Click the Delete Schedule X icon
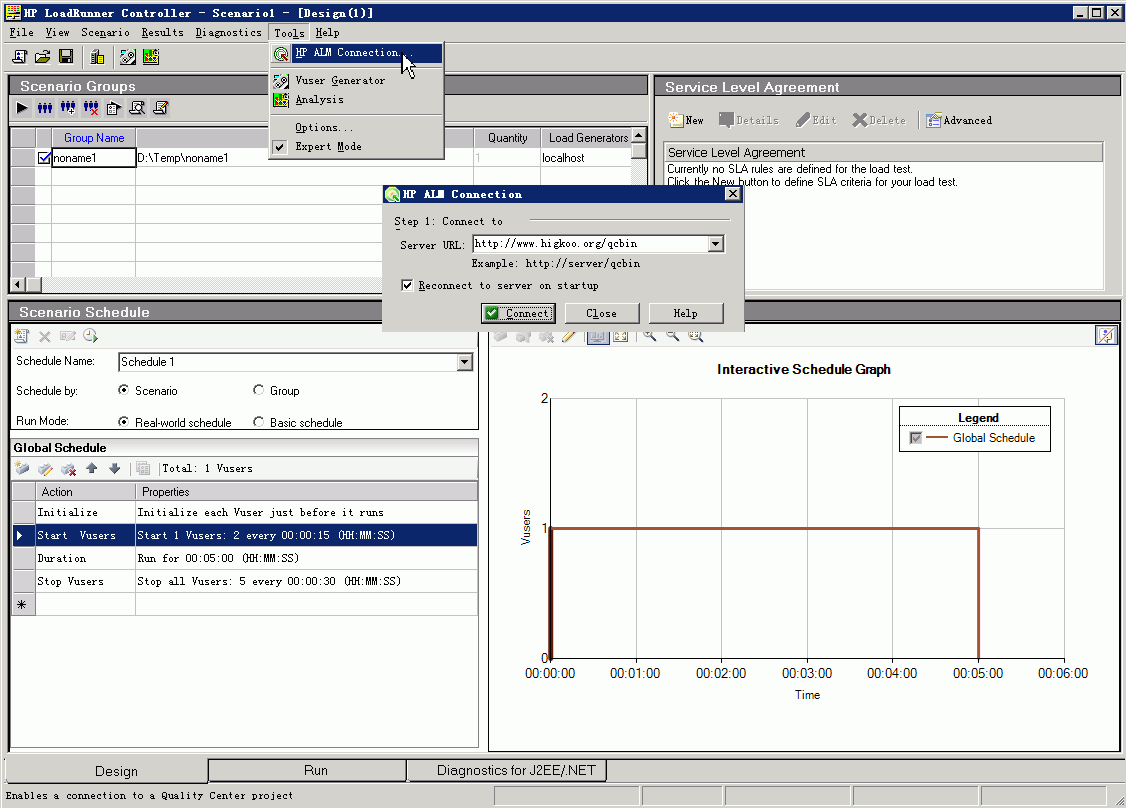The width and height of the screenshot is (1126, 808). (45, 335)
